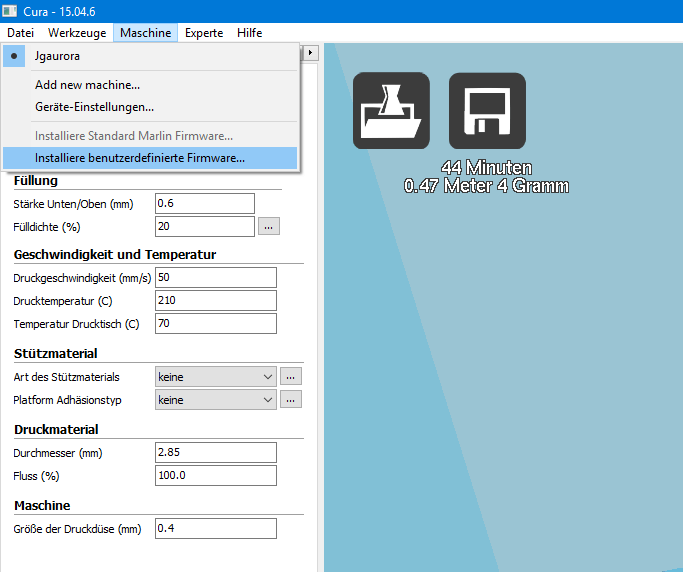
Task: Click the tab scroll right arrow button
Action: click(x=310, y=53)
